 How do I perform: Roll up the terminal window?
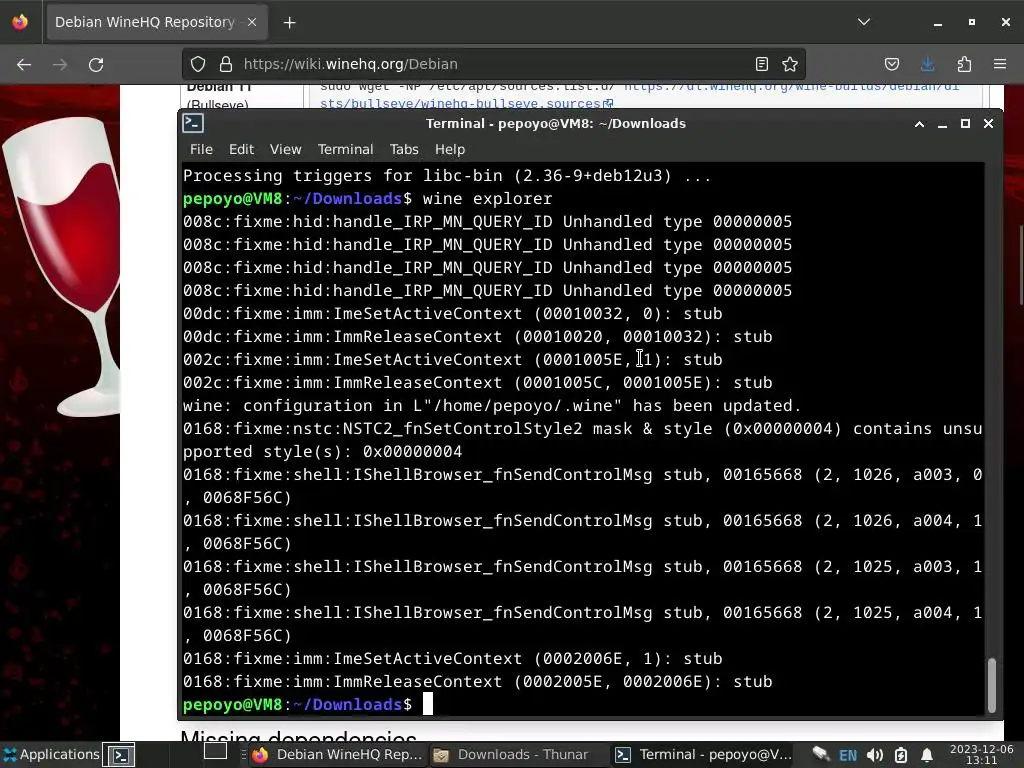coord(919,124)
